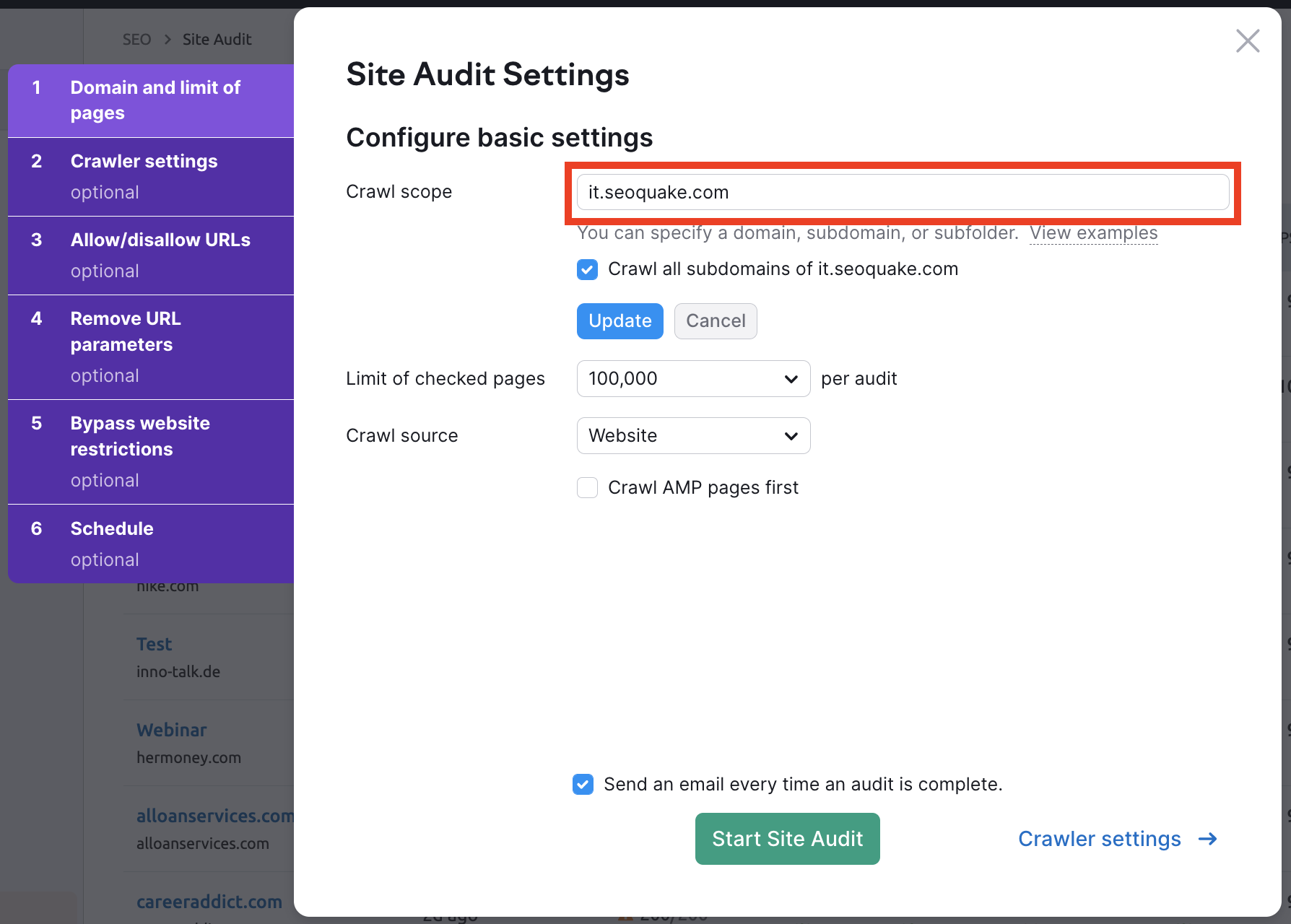Click the SEO breadcrumb in the background page
Image resolution: width=1291 pixels, height=924 pixels.
[136, 40]
